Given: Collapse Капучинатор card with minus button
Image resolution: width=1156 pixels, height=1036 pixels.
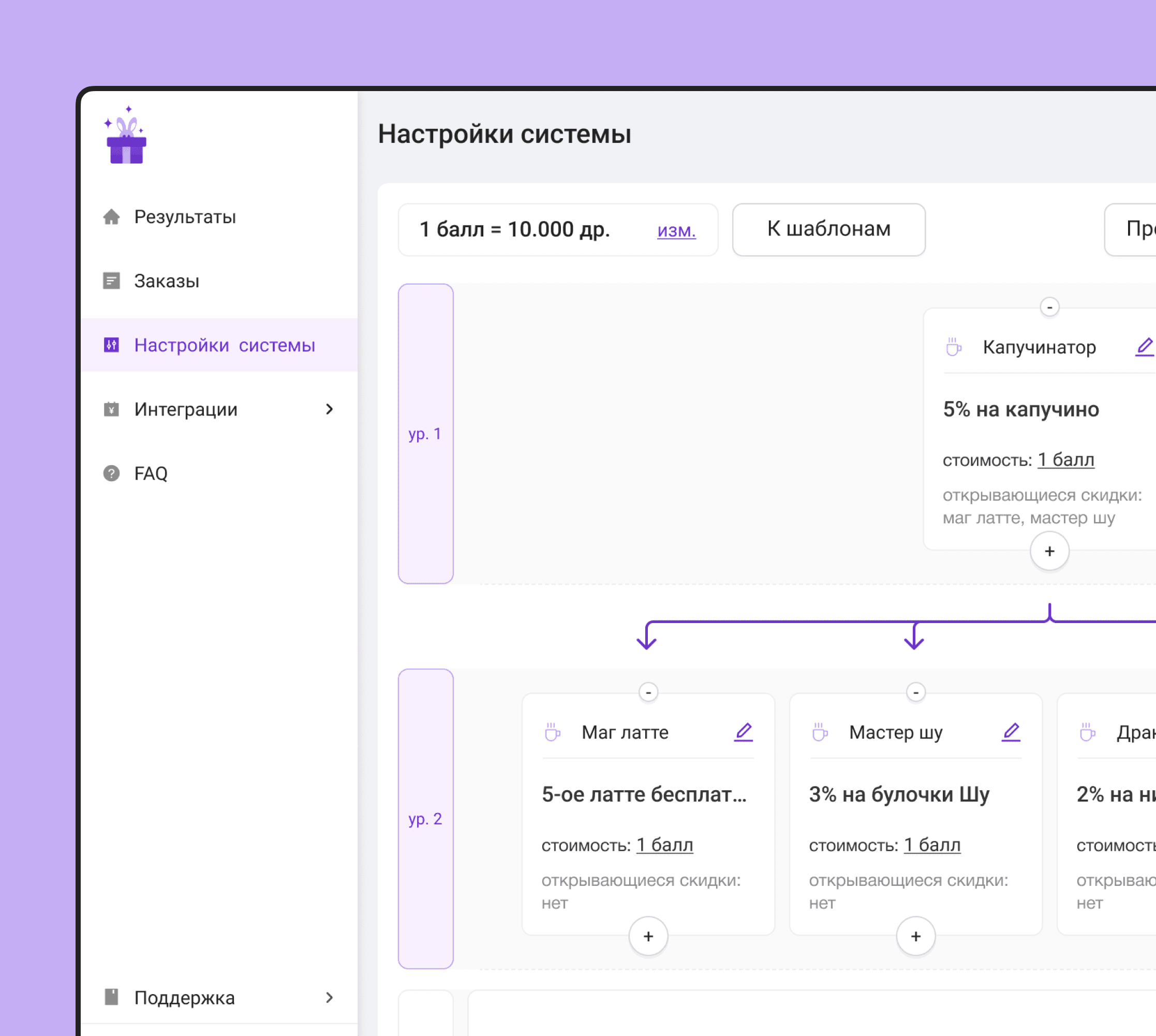Looking at the screenshot, I should 1049,307.
